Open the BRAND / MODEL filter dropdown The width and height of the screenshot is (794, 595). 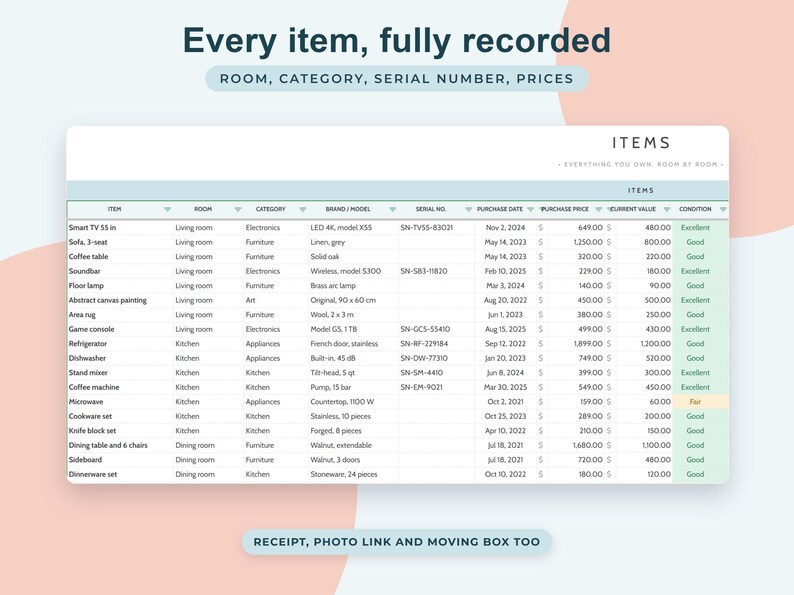(x=392, y=210)
